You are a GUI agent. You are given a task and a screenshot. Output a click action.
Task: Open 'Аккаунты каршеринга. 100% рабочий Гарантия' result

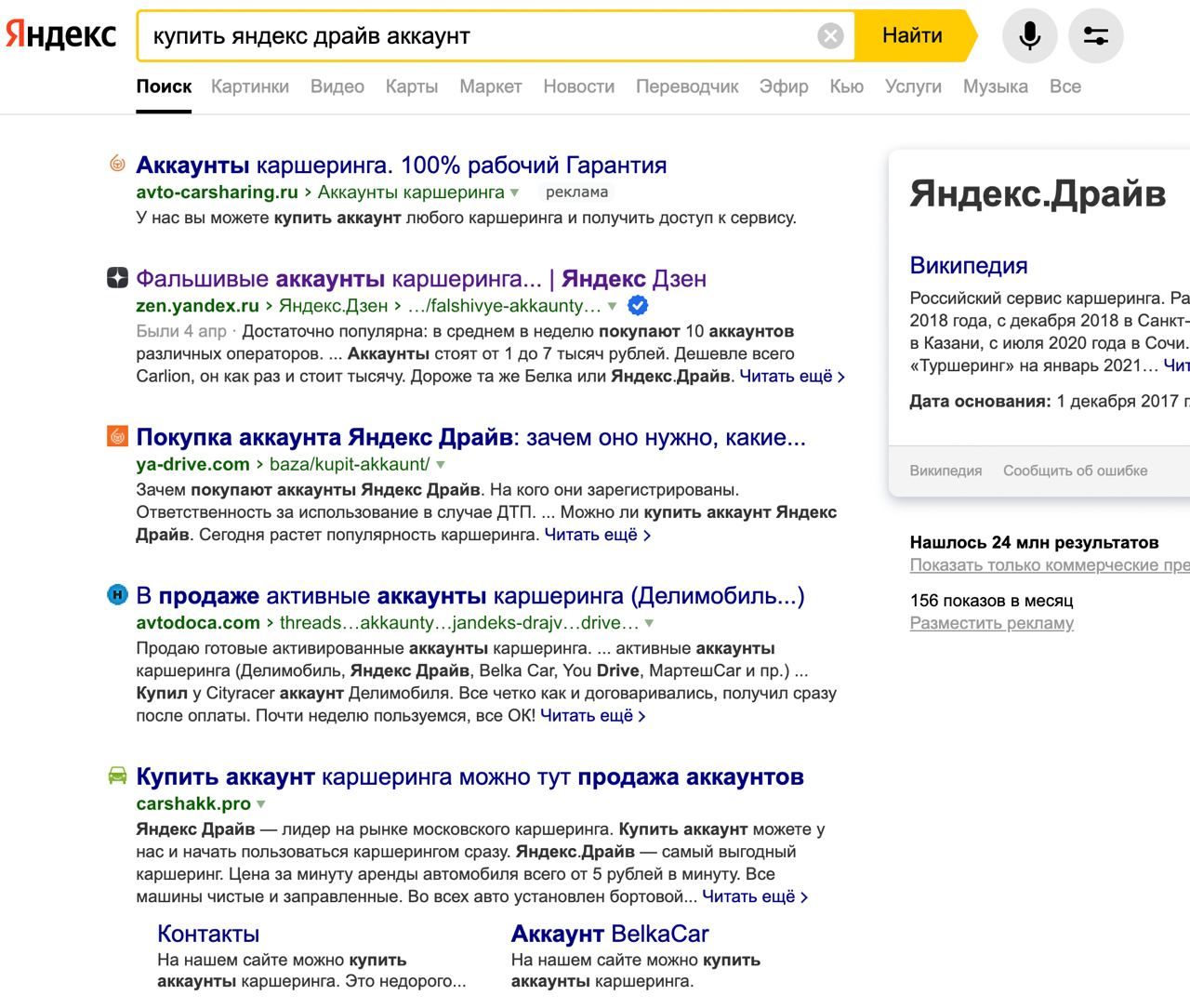402,165
